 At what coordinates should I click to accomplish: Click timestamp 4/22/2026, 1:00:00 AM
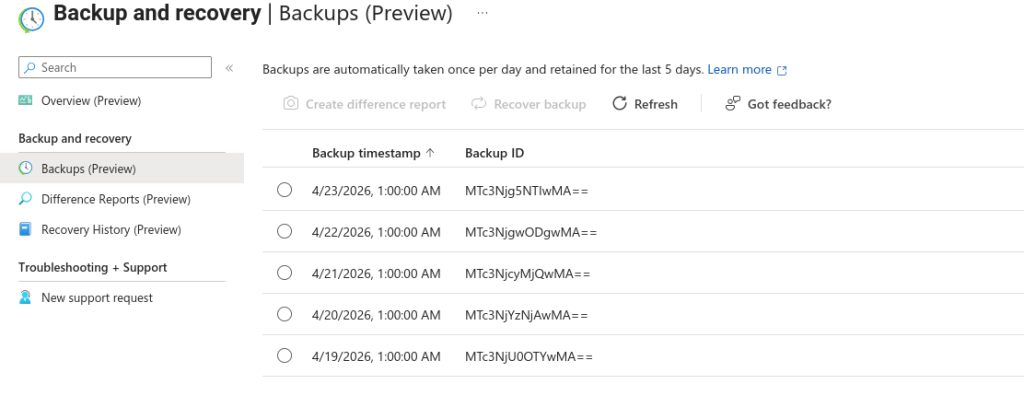[x=376, y=232]
